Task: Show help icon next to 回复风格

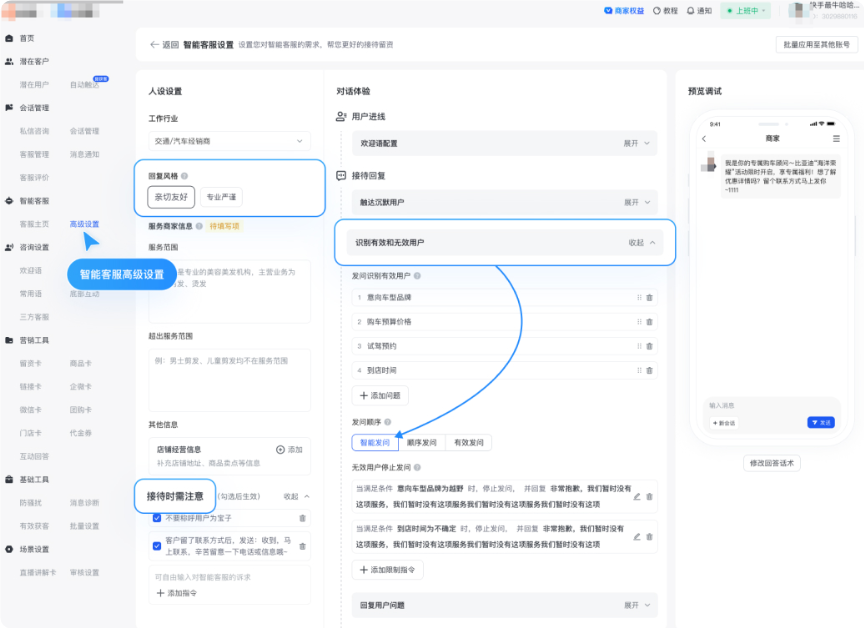Action: pos(185,176)
